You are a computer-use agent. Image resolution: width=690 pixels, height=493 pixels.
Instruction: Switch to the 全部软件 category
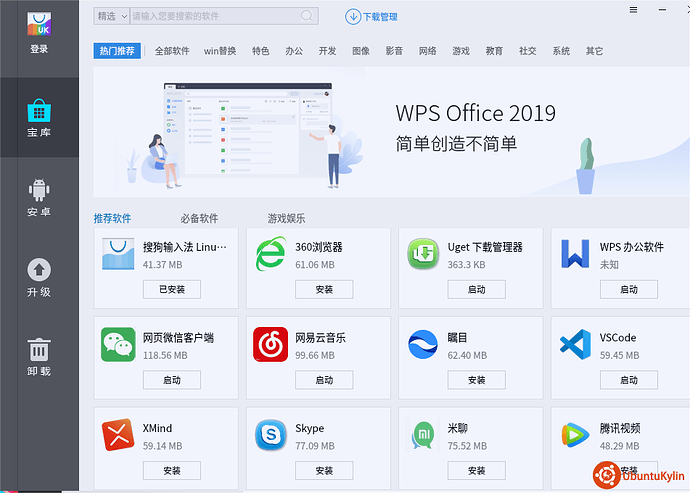pyautogui.click(x=172, y=51)
